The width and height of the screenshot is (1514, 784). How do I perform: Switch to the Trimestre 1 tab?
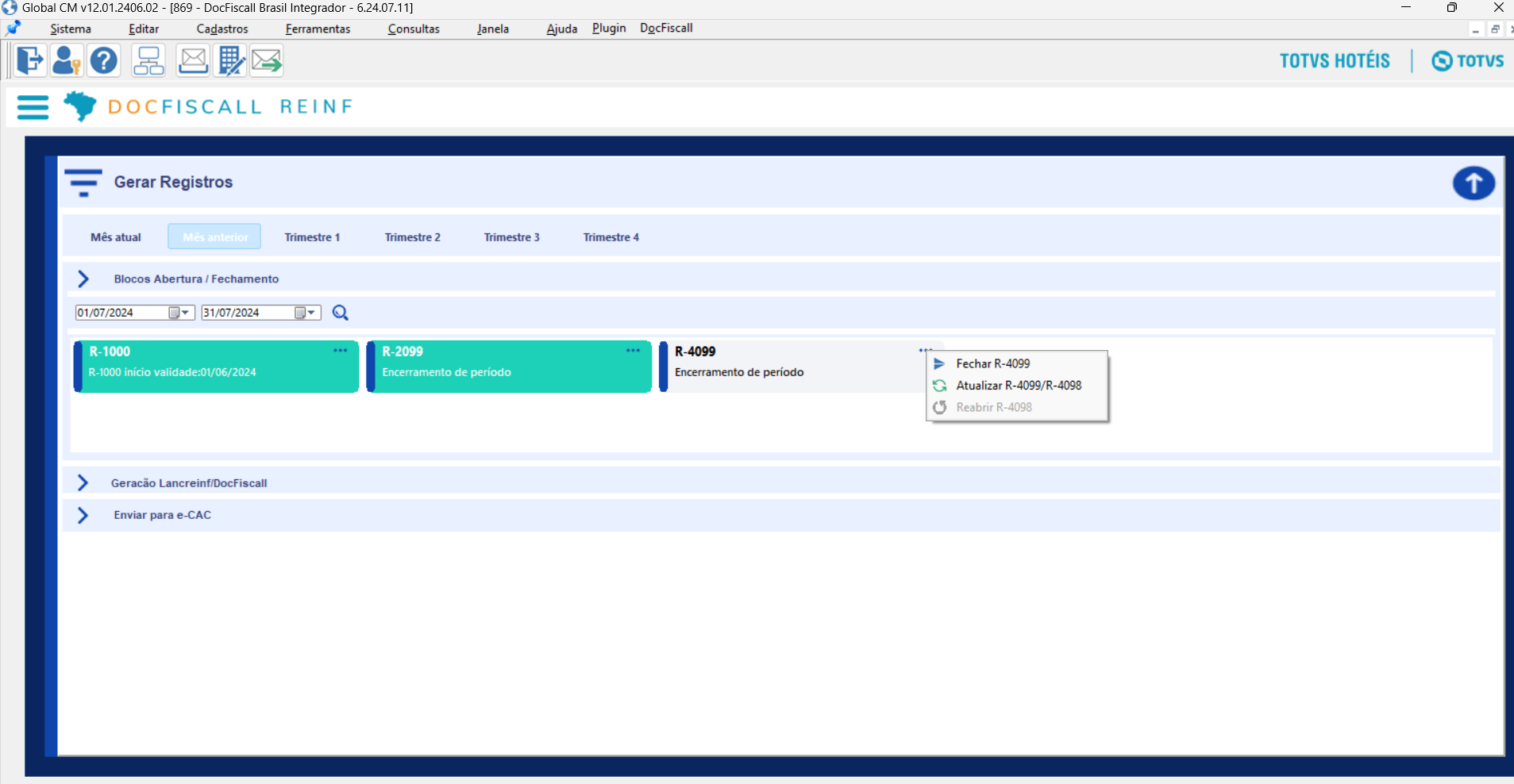click(x=312, y=237)
